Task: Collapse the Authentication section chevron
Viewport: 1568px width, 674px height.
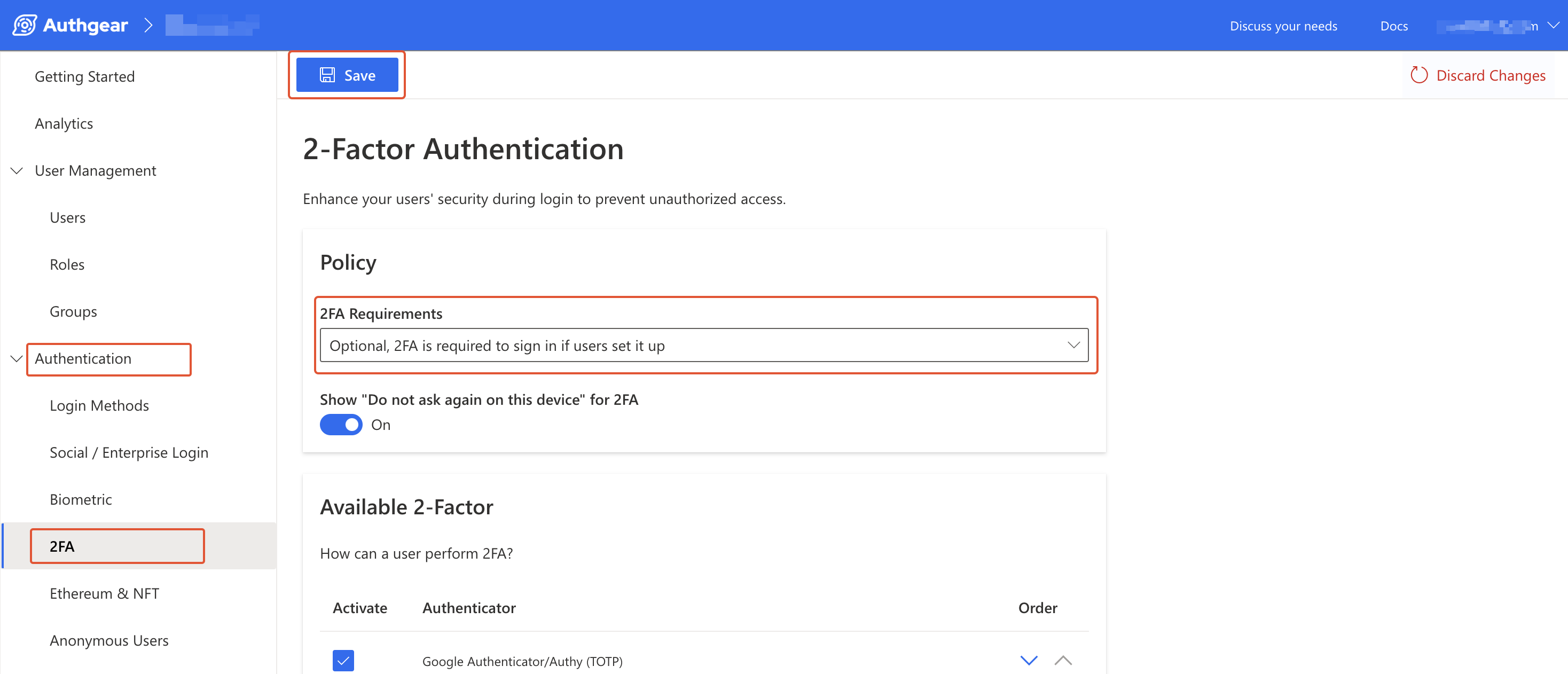Action: (x=17, y=358)
